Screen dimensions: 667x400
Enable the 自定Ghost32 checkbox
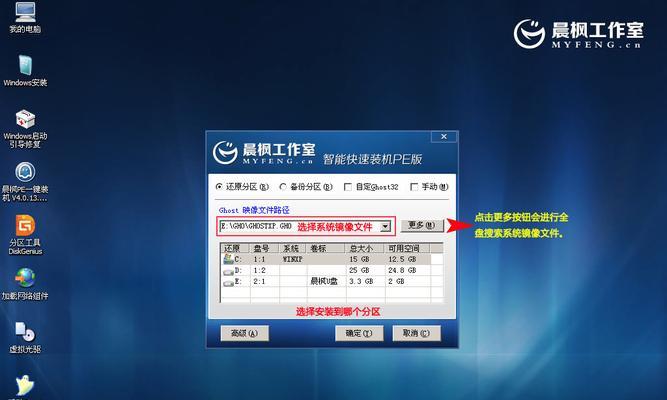click(x=348, y=187)
